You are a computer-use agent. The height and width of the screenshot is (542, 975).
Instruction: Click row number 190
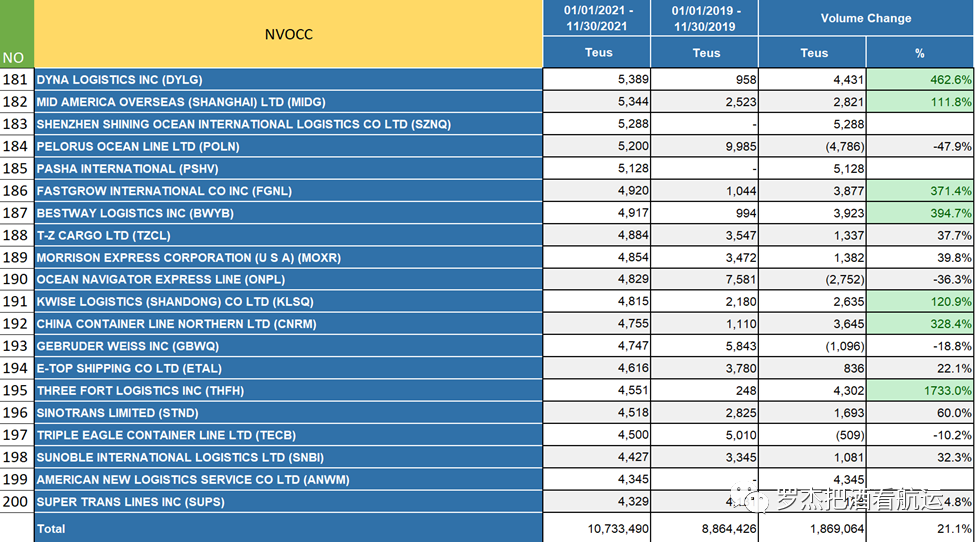(x=16, y=279)
